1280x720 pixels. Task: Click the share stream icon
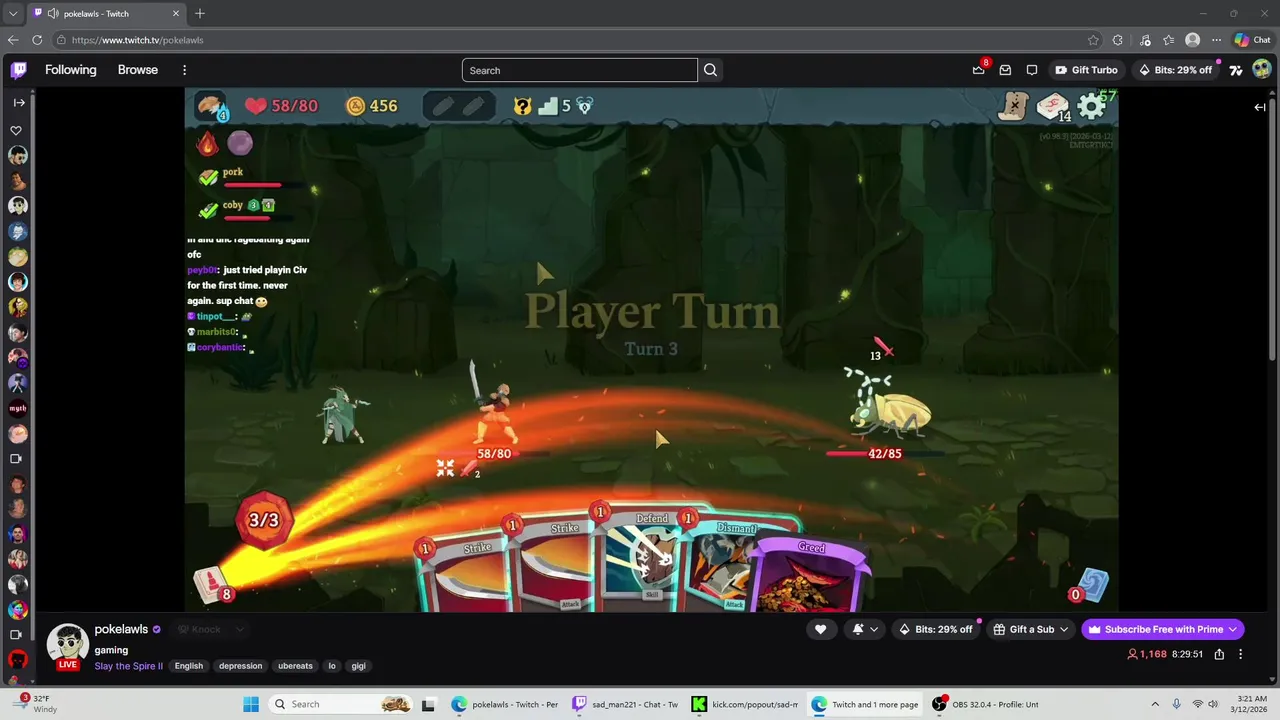point(1219,654)
